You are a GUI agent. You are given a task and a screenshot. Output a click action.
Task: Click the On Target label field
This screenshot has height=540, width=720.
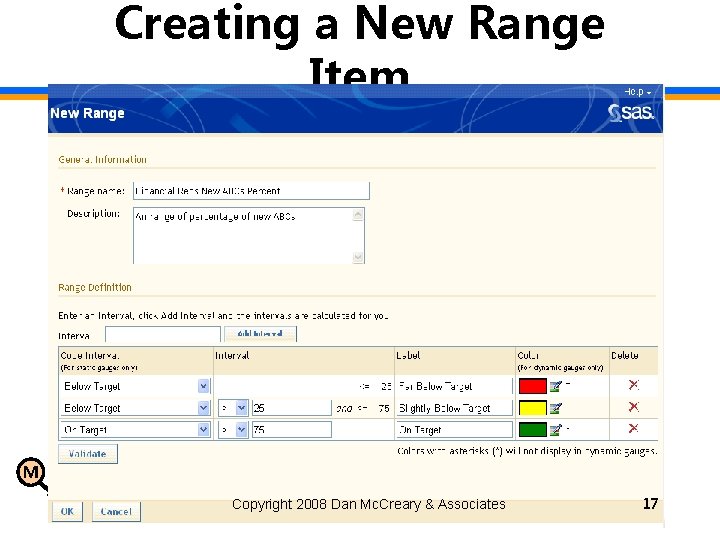tap(455, 429)
